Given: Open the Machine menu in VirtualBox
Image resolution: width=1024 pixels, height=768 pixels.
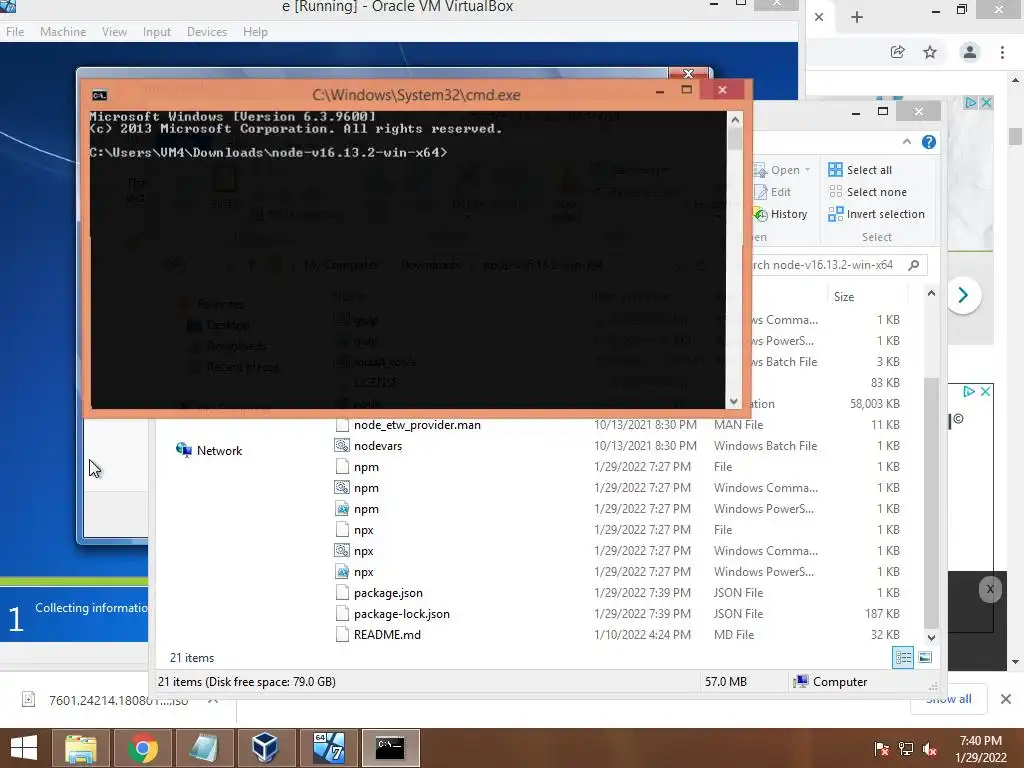Looking at the screenshot, I should [63, 31].
